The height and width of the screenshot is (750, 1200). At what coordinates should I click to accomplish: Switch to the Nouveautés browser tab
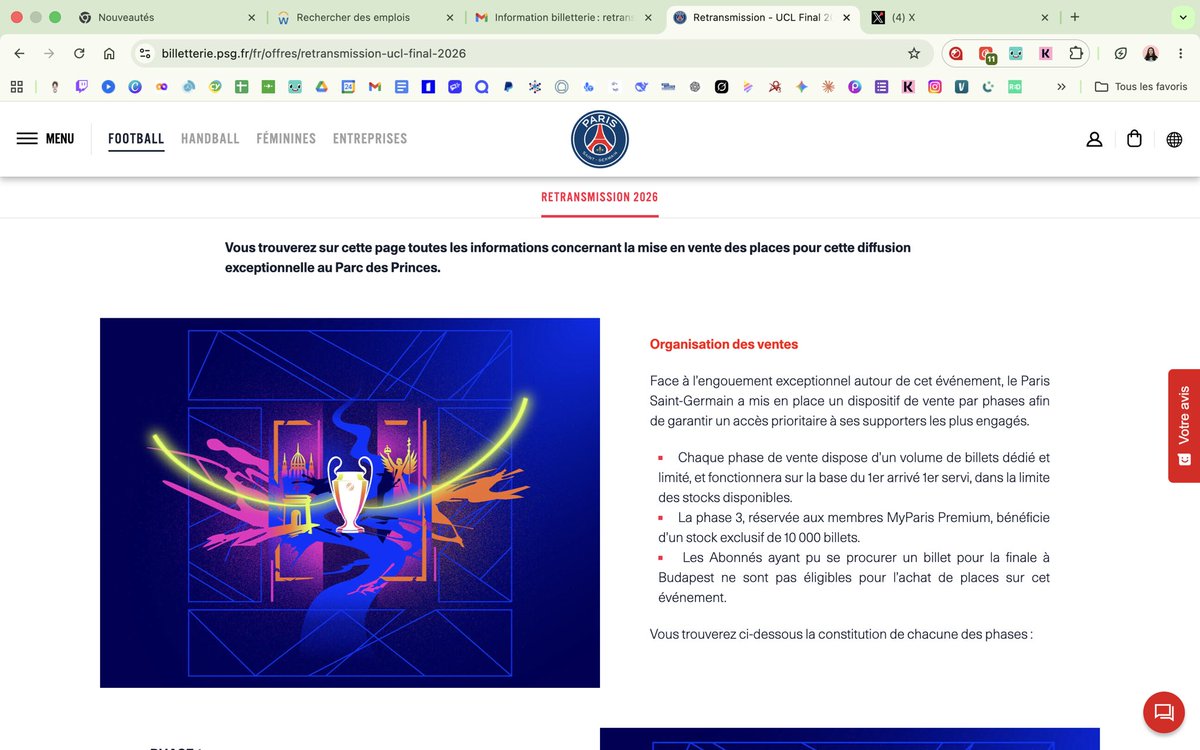click(x=165, y=18)
